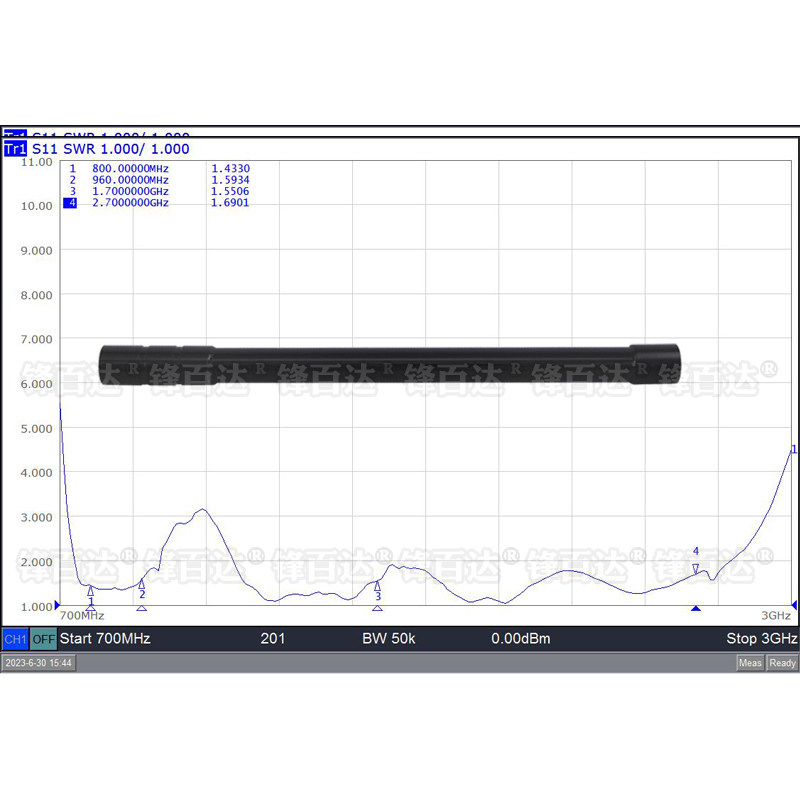This screenshot has height=800, width=800.
Task: Click the Start 700MHz field
Action: (105, 639)
